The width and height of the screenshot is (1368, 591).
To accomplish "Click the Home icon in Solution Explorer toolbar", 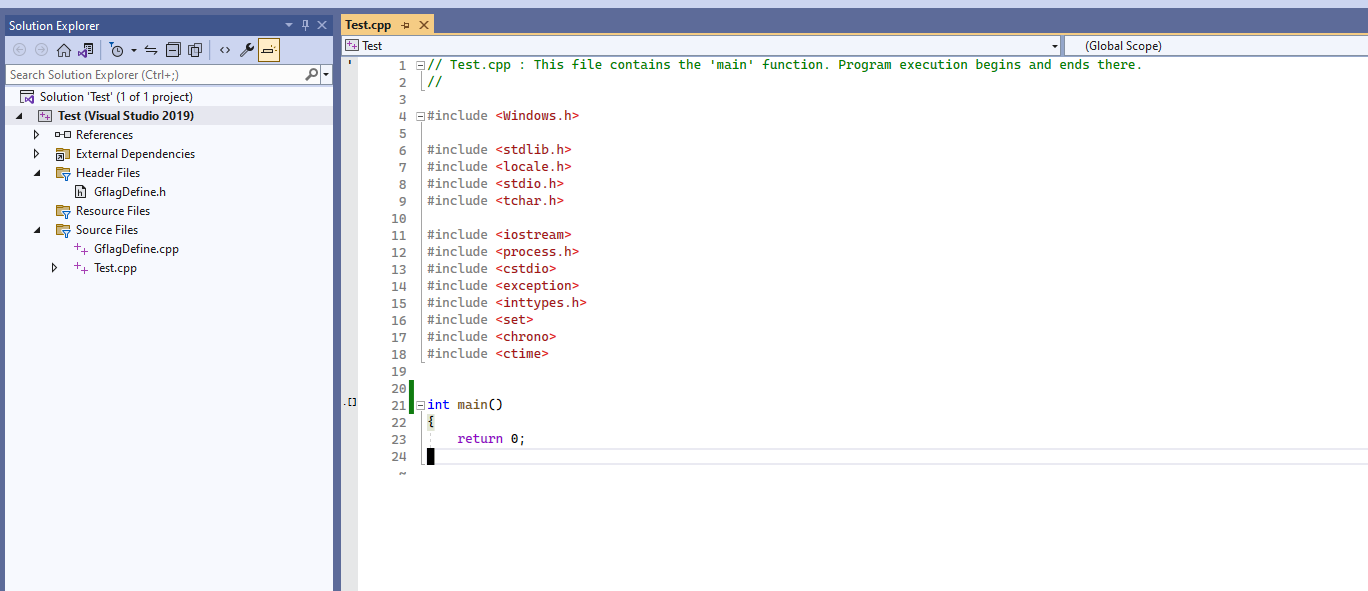I will 64,50.
